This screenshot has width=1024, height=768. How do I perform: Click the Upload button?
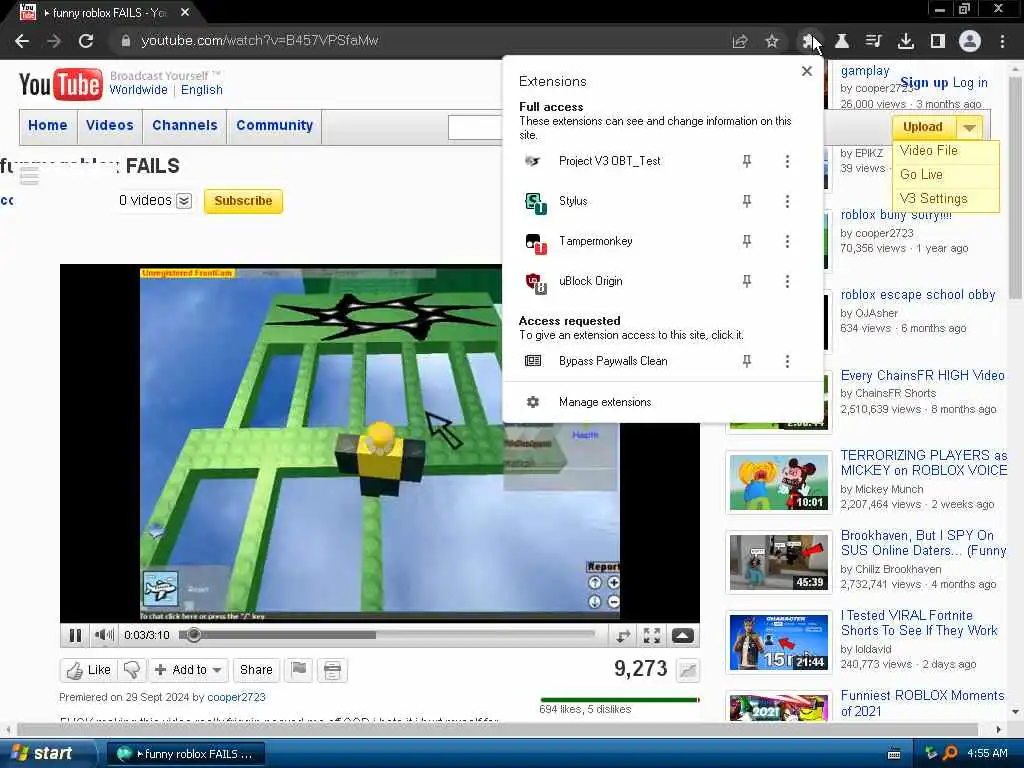coord(923,127)
